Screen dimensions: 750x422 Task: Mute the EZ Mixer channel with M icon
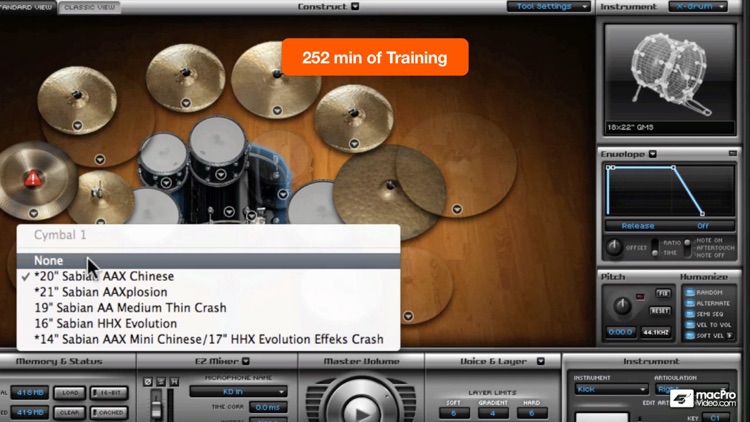coord(174,381)
